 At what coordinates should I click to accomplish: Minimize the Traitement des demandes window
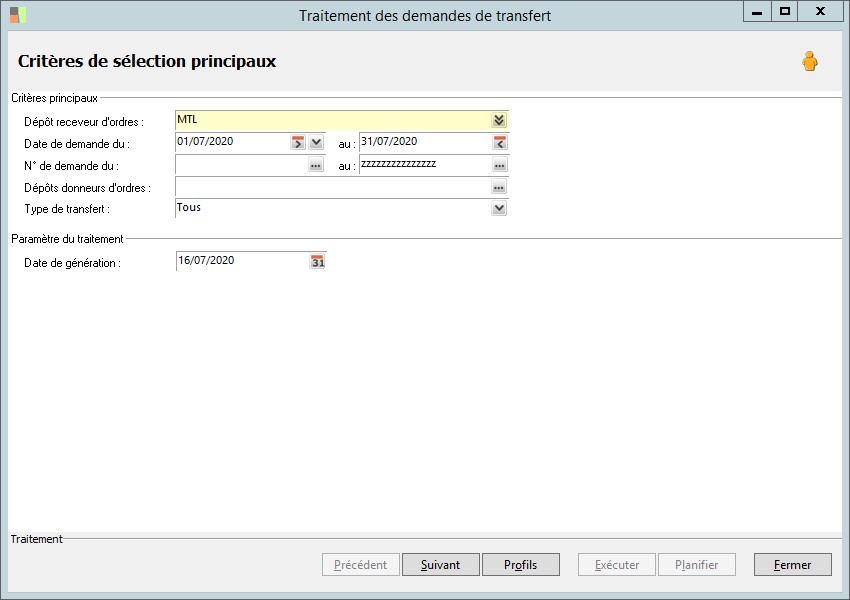click(x=757, y=11)
